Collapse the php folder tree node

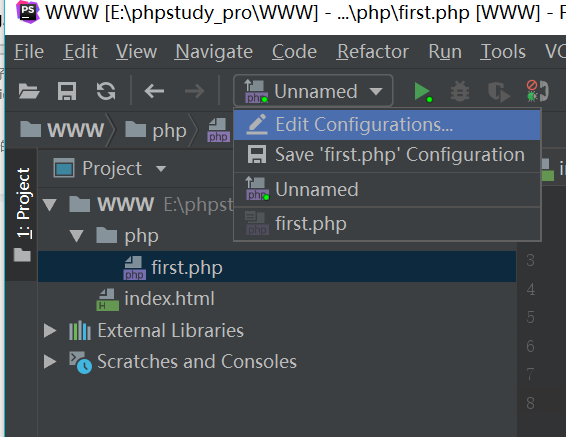pyautogui.click(x=77, y=236)
